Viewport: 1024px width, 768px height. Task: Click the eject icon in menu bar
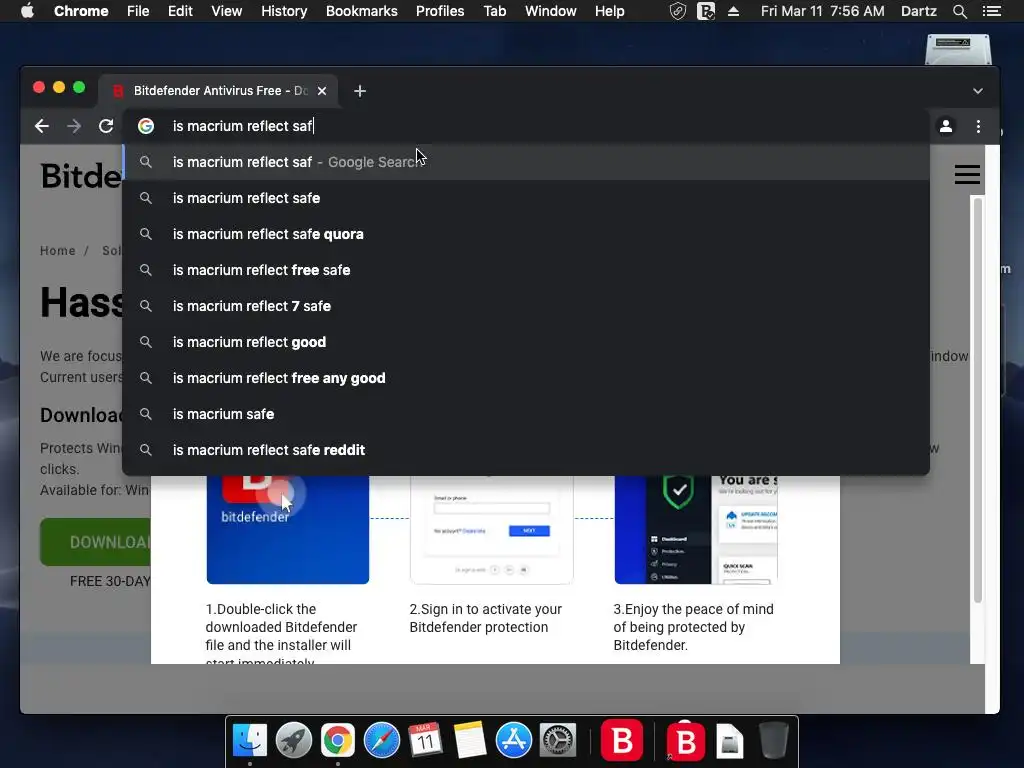(733, 11)
